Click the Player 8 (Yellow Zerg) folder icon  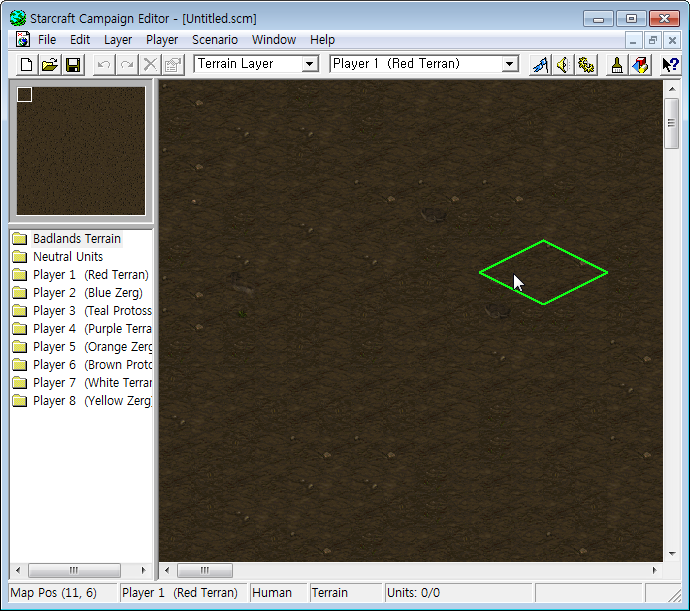pos(19,401)
